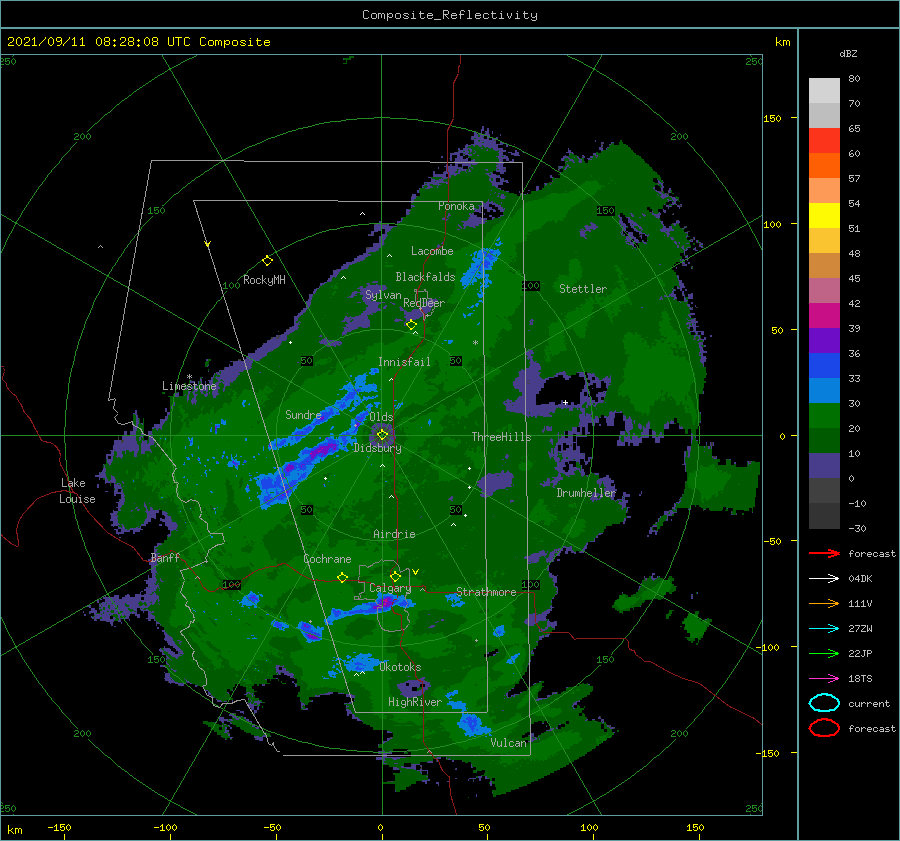Click the HighRiver city label
The image size is (900, 841).
click(415, 702)
